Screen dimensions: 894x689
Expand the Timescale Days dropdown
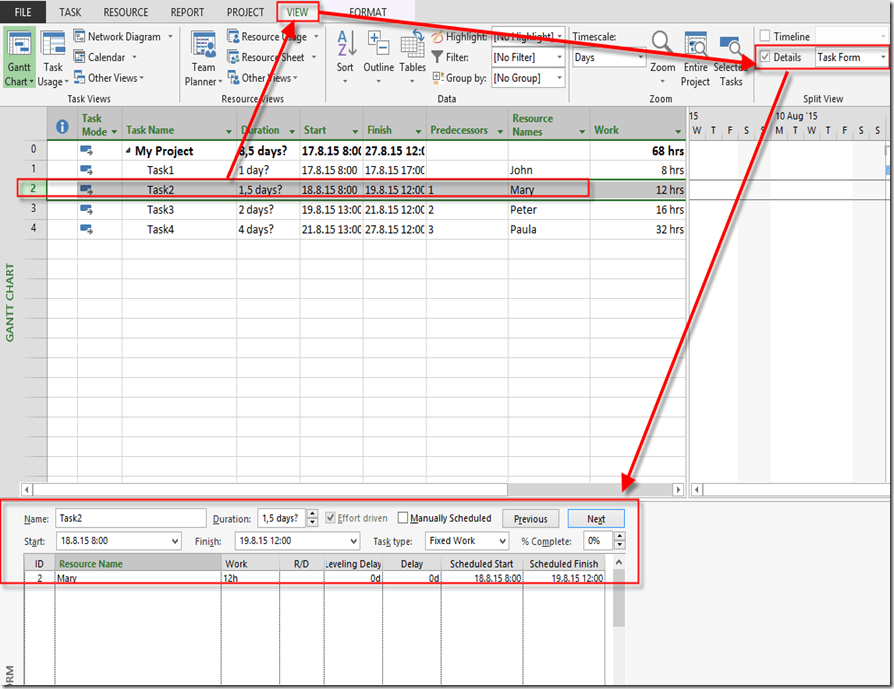(x=639, y=58)
